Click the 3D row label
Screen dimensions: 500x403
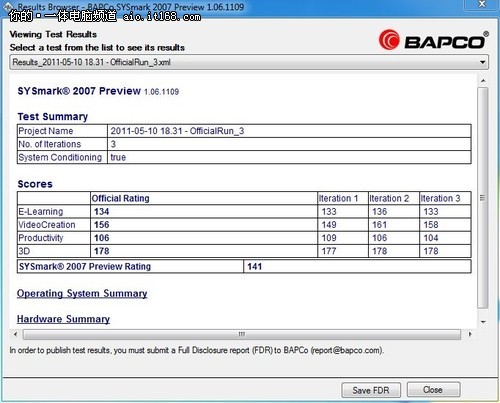point(24,251)
